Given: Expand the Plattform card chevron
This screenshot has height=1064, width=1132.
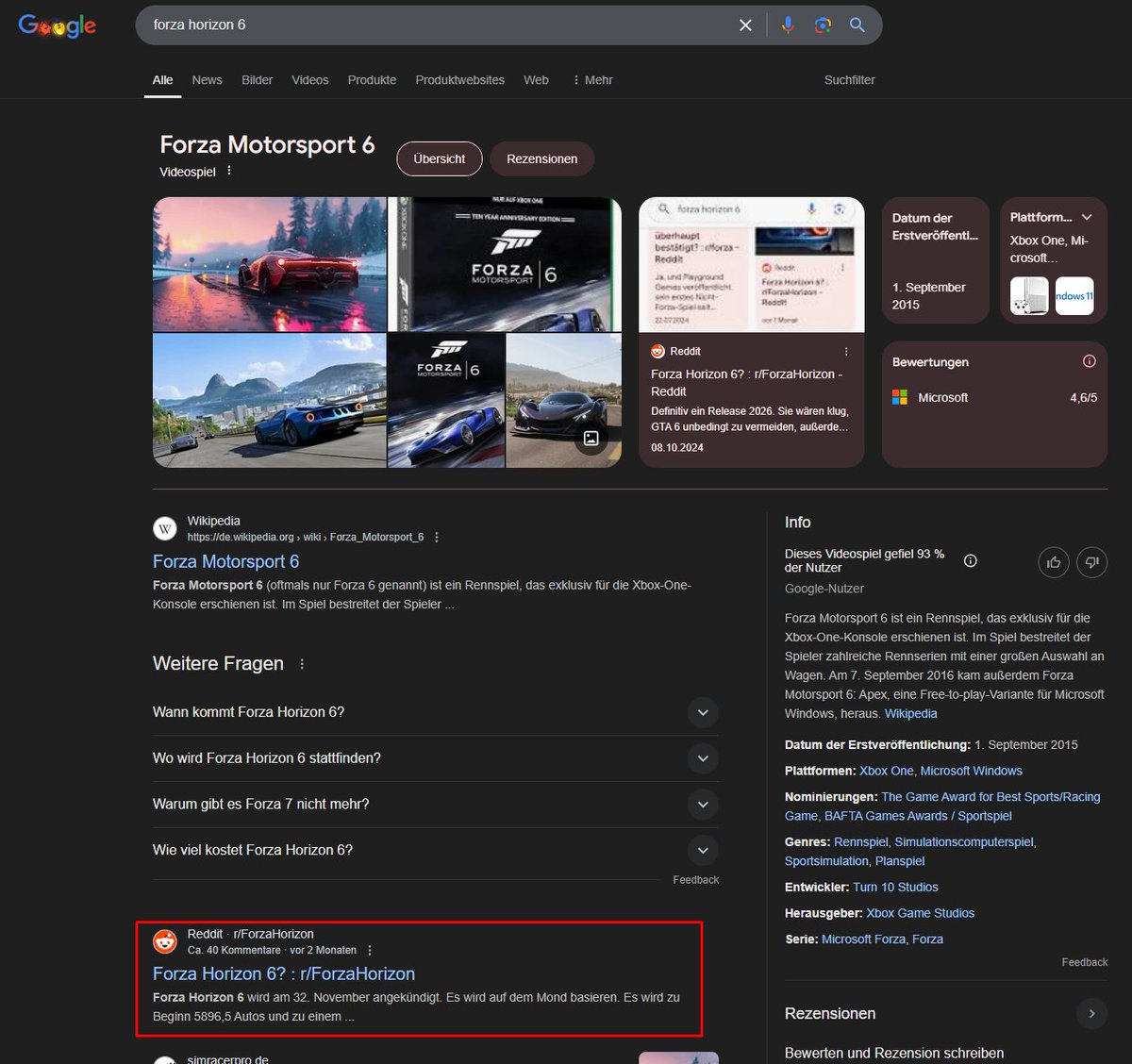Looking at the screenshot, I should point(1087,217).
